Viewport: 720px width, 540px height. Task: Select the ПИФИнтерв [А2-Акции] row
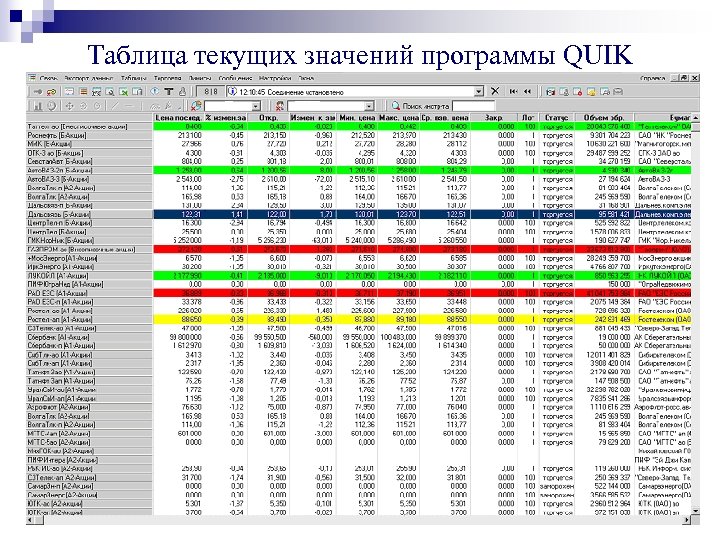click(359, 460)
